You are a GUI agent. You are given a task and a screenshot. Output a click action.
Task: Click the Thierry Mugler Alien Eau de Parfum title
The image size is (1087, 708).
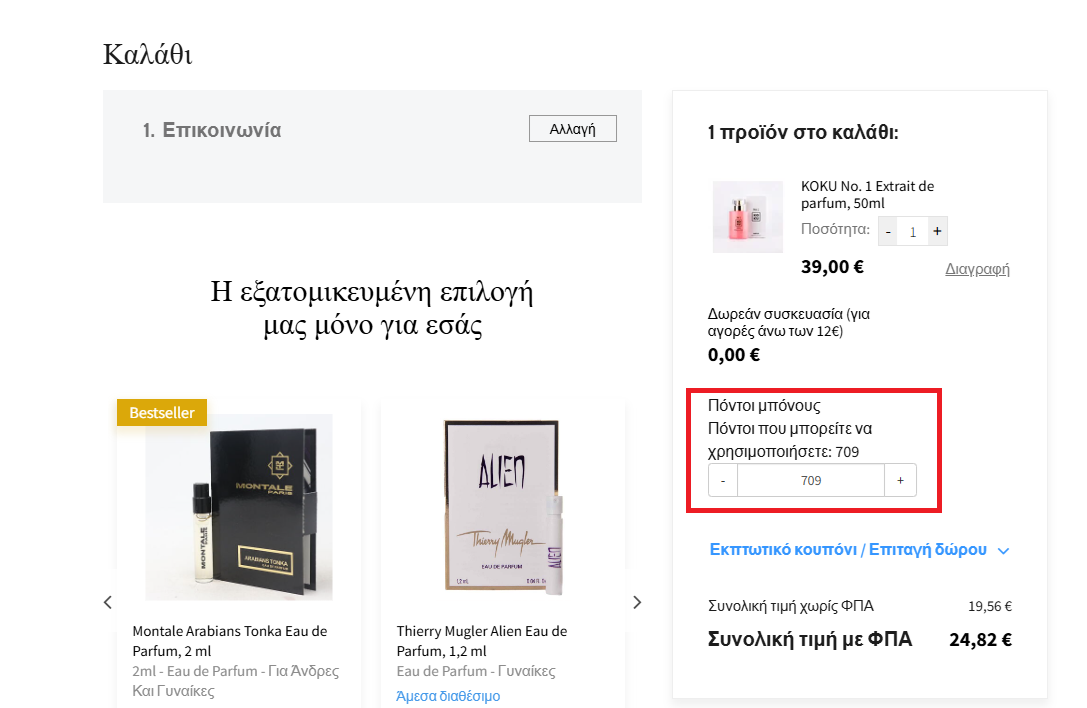pos(482,641)
